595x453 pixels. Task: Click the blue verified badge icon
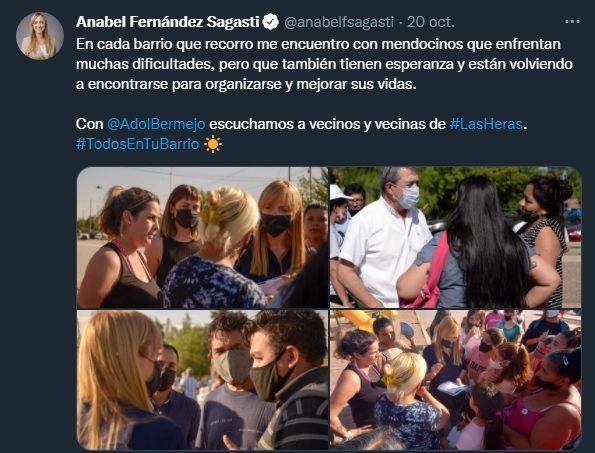271,22
